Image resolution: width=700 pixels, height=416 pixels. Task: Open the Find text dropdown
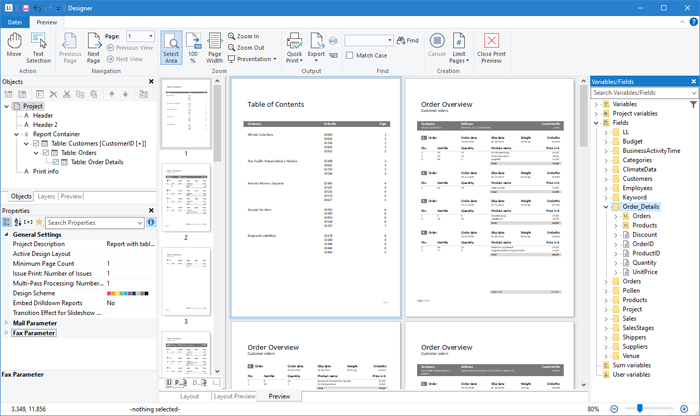click(390, 40)
